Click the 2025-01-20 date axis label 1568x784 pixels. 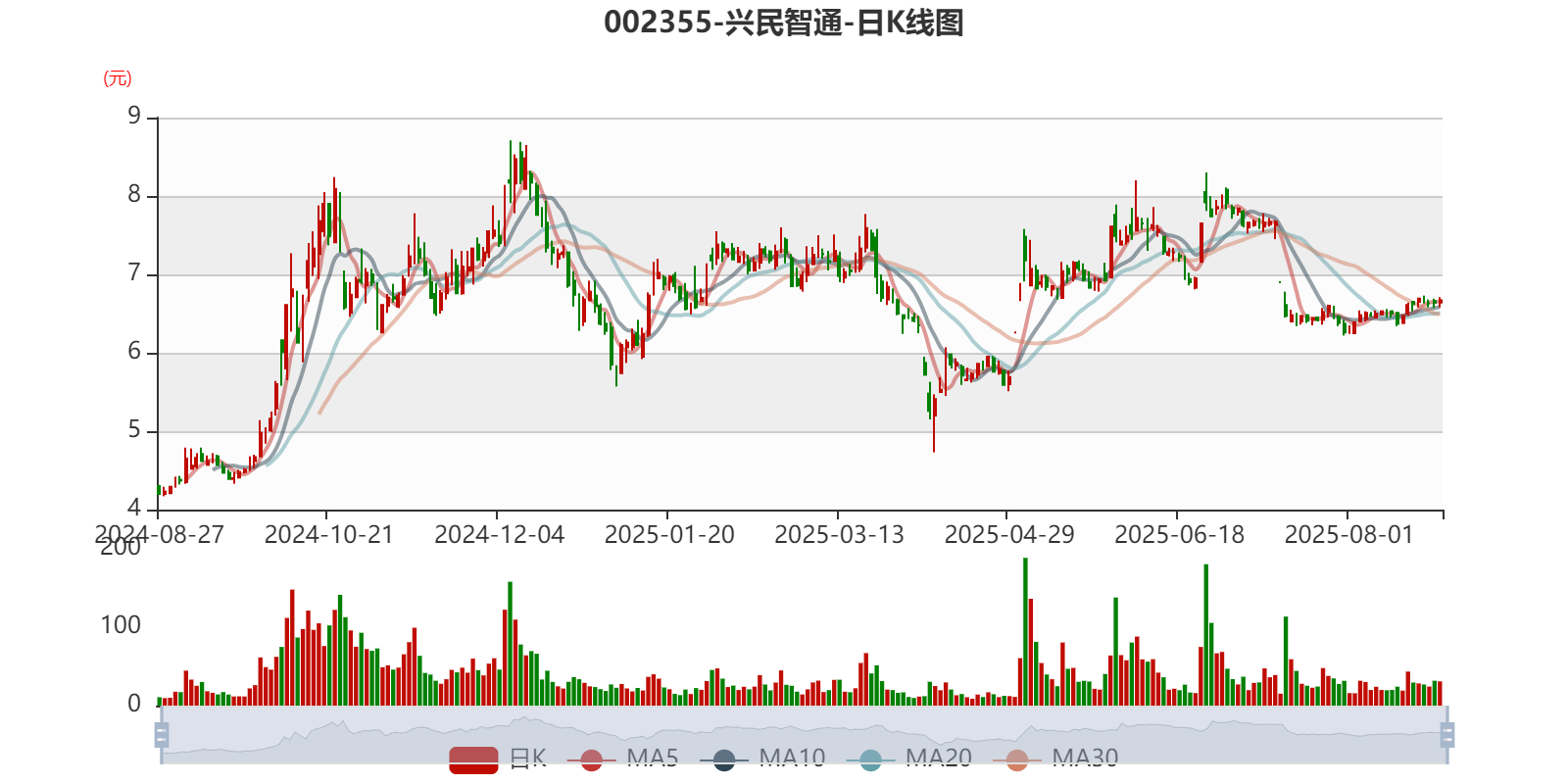pyautogui.click(x=669, y=535)
